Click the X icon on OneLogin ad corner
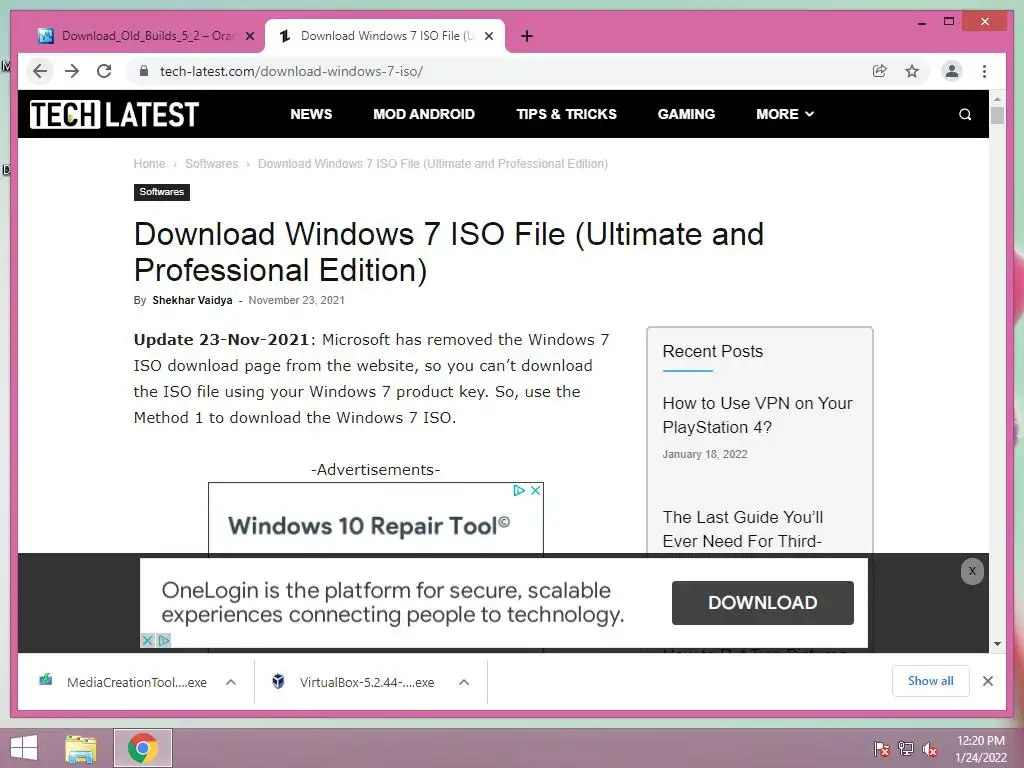Screen dimensions: 1024x768 [148, 640]
